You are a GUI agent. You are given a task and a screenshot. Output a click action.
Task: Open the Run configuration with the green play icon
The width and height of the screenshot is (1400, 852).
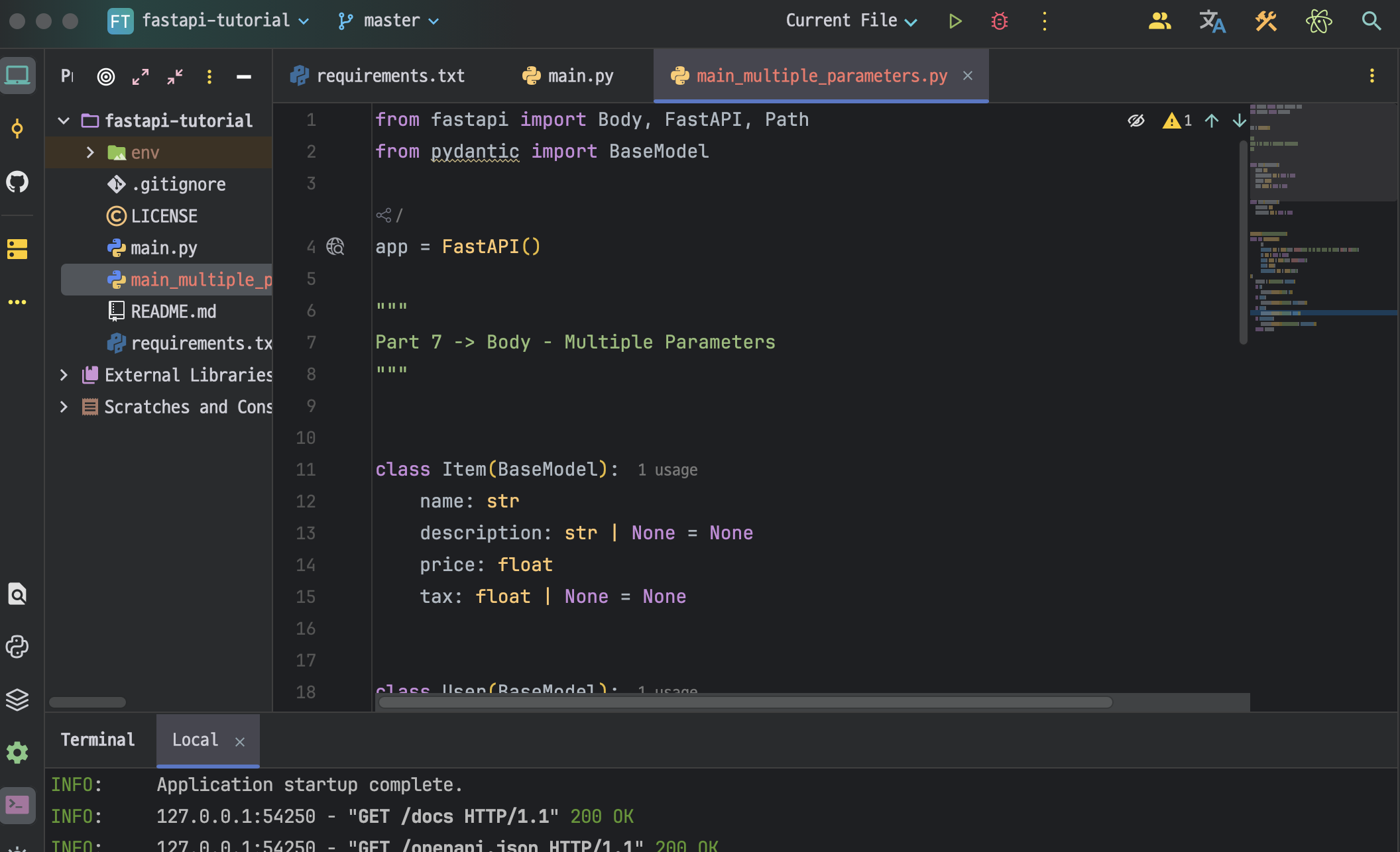coord(955,21)
